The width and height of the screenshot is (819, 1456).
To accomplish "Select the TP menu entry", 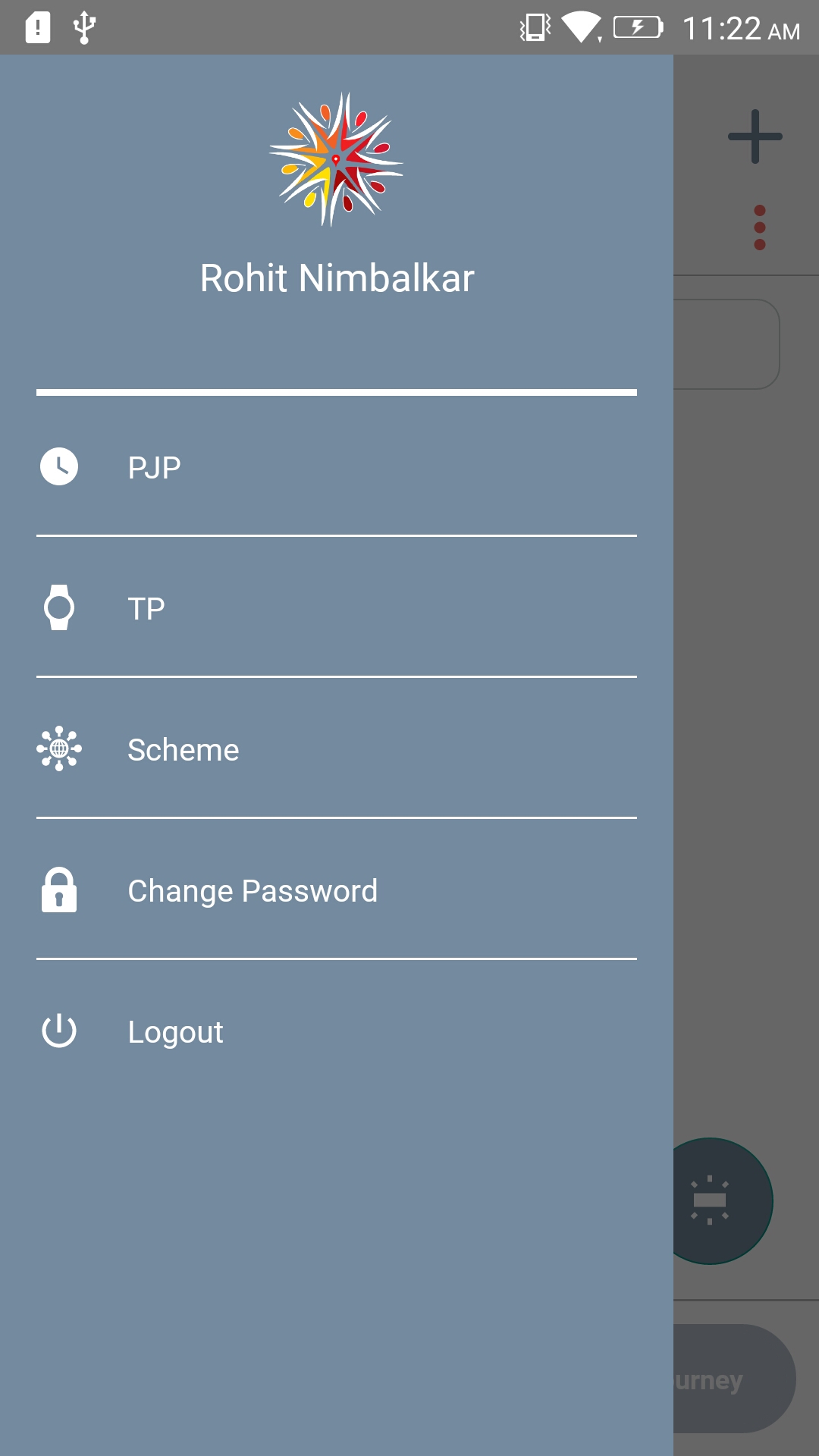I will point(146,608).
